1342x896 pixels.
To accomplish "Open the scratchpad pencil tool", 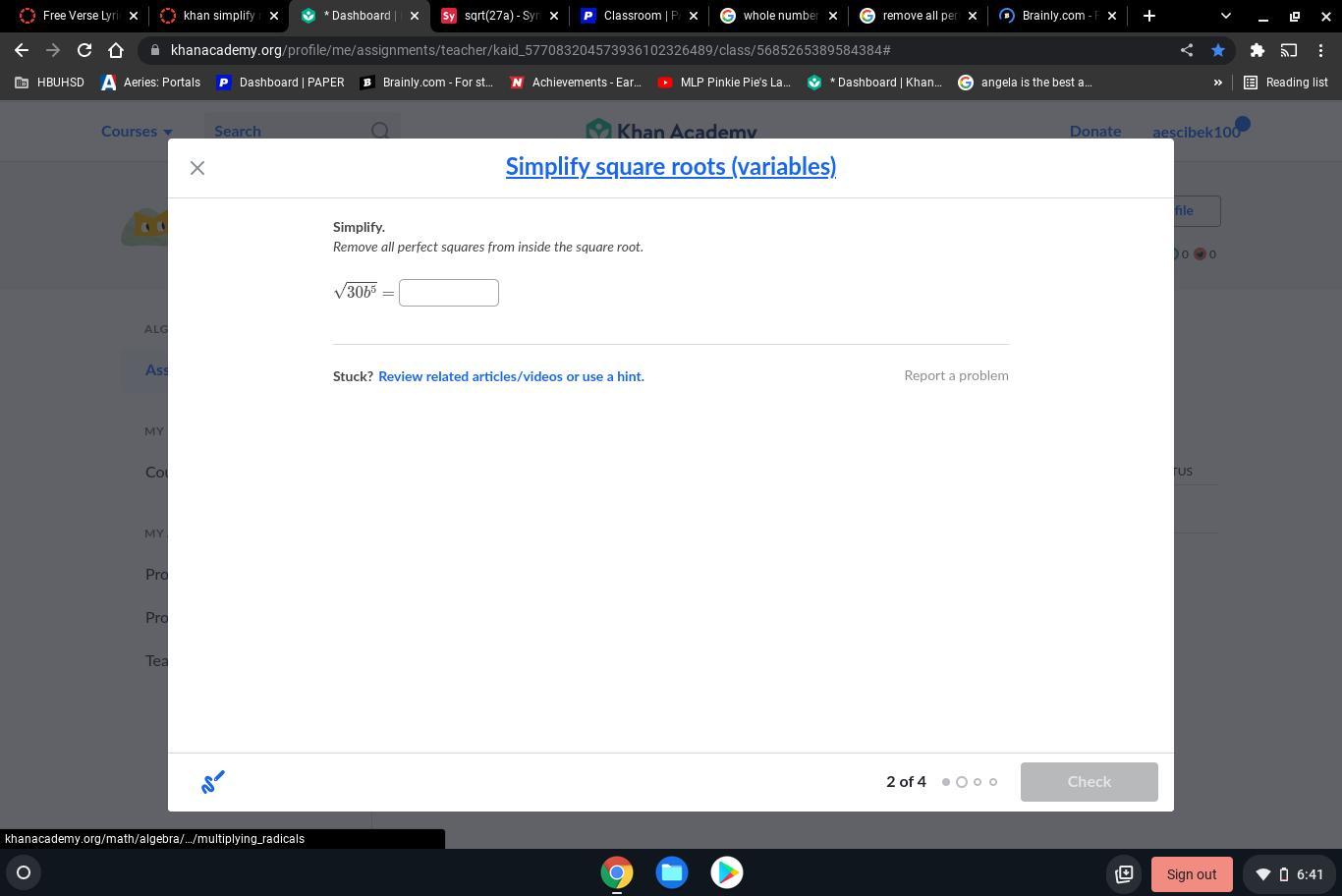I will tap(213, 782).
